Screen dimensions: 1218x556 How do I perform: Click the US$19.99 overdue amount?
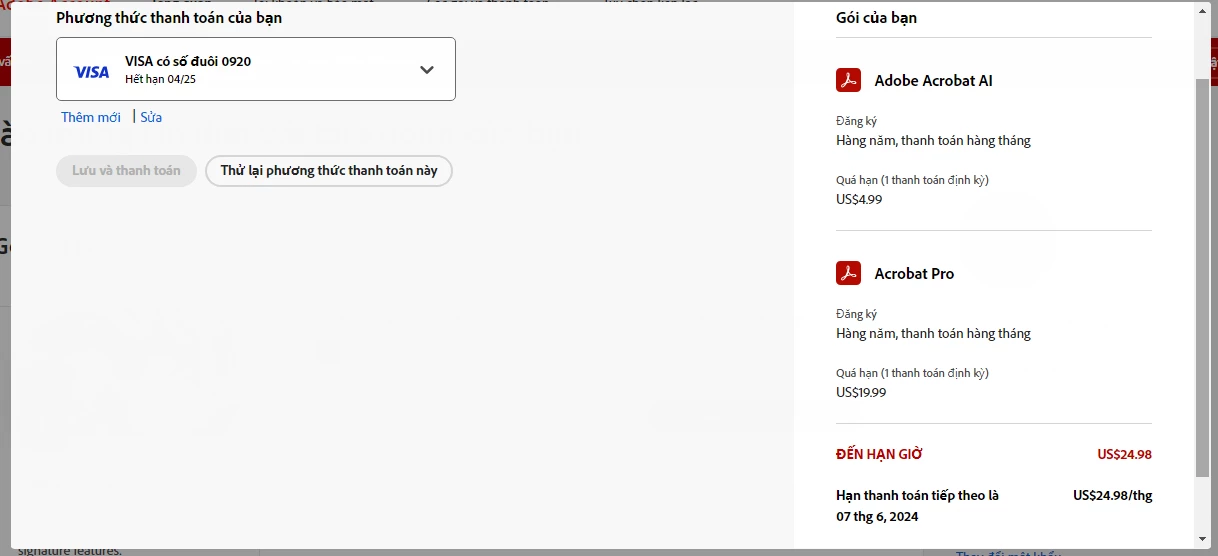(861, 392)
